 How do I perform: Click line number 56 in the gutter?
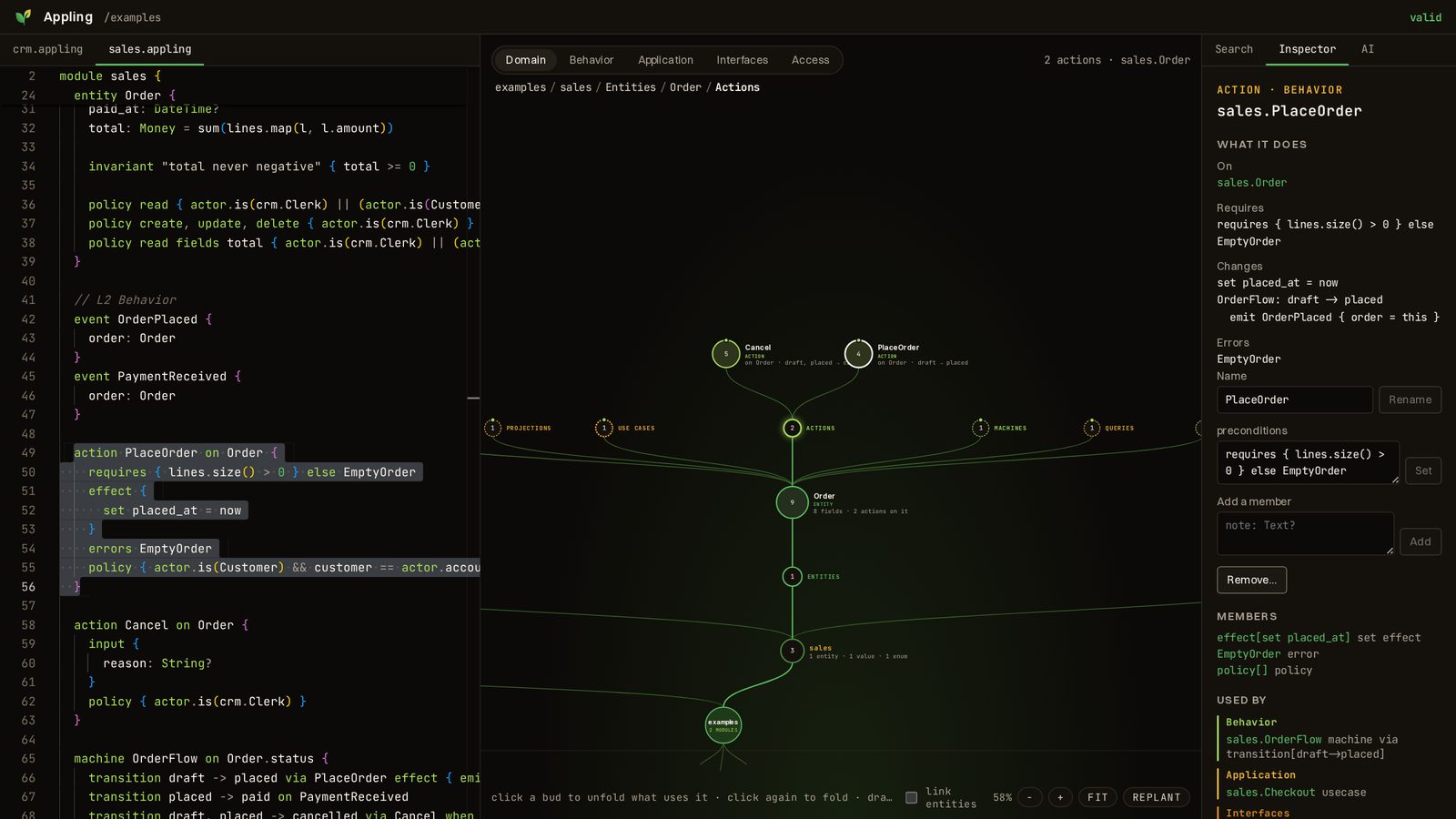tap(28, 587)
